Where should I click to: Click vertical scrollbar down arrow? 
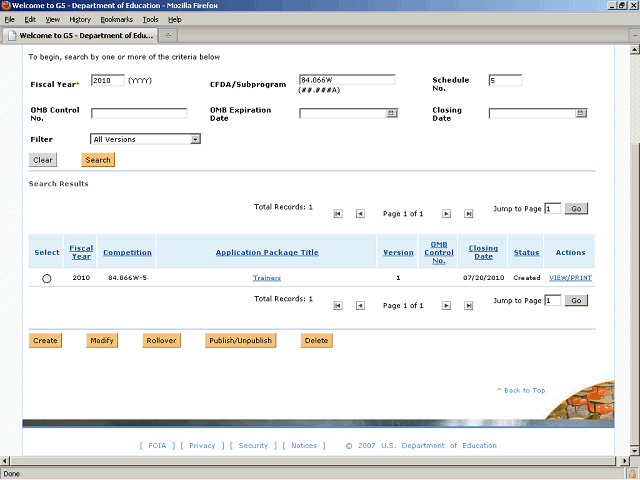[x=635, y=451]
